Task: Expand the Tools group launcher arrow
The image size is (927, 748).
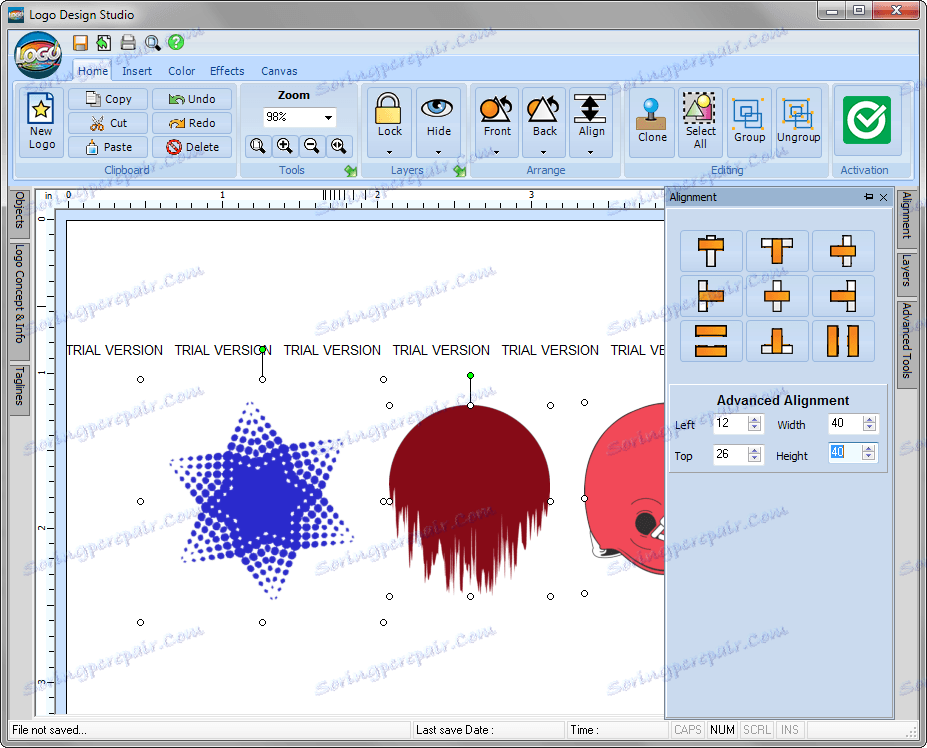Action: point(351,171)
